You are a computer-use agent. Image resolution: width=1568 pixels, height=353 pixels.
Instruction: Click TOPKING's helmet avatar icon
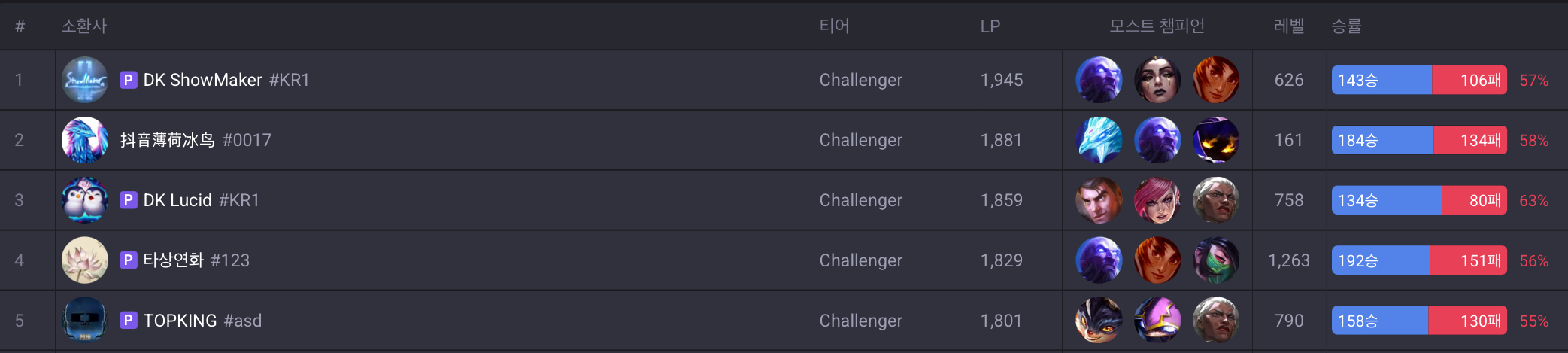pyautogui.click(x=84, y=321)
